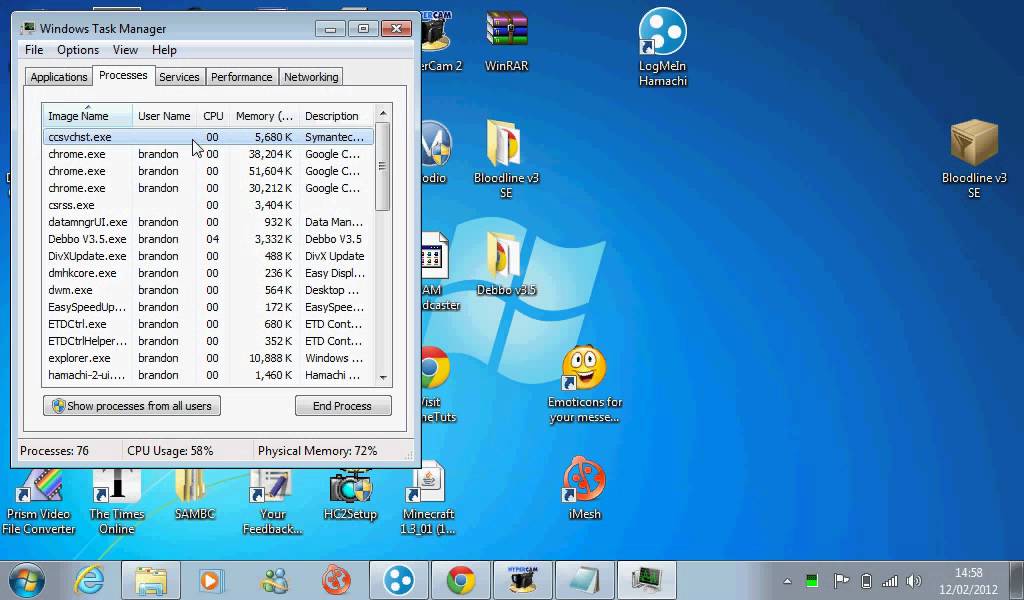Image resolution: width=1024 pixels, height=600 pixels.
Task: Launch Internet Explorer from the taskbar
Action: pyautogui.click(x=89, y=580)
